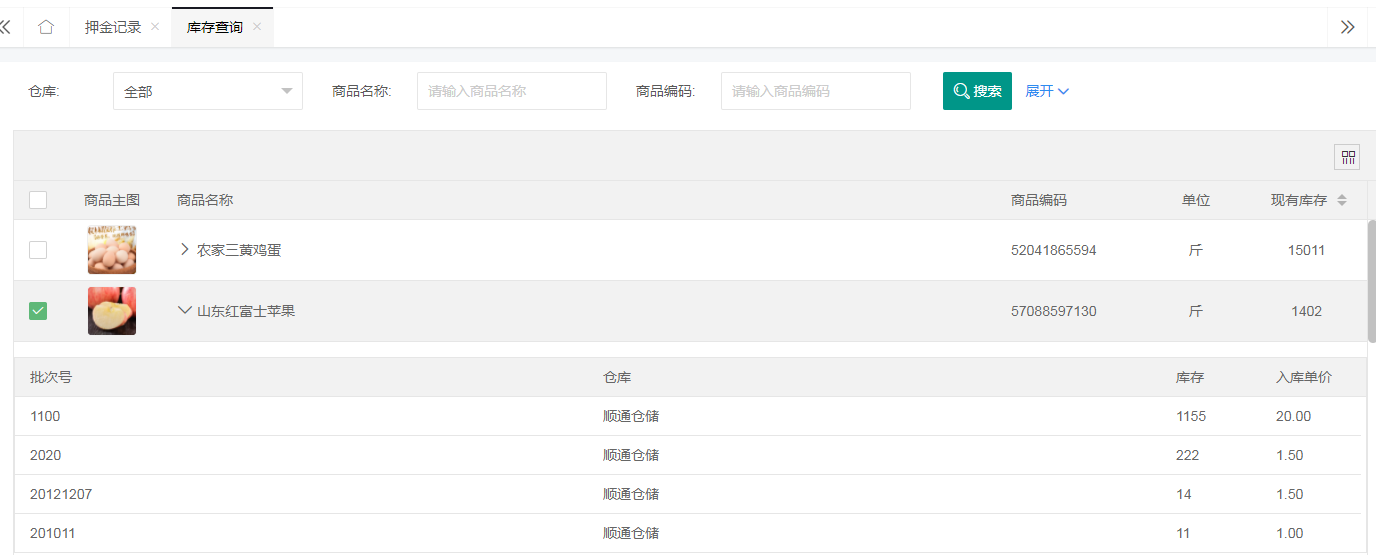Check the 农家三黄鸡蛋 row checkbox
Screen dimensions: 1376x555
[38, 250]
